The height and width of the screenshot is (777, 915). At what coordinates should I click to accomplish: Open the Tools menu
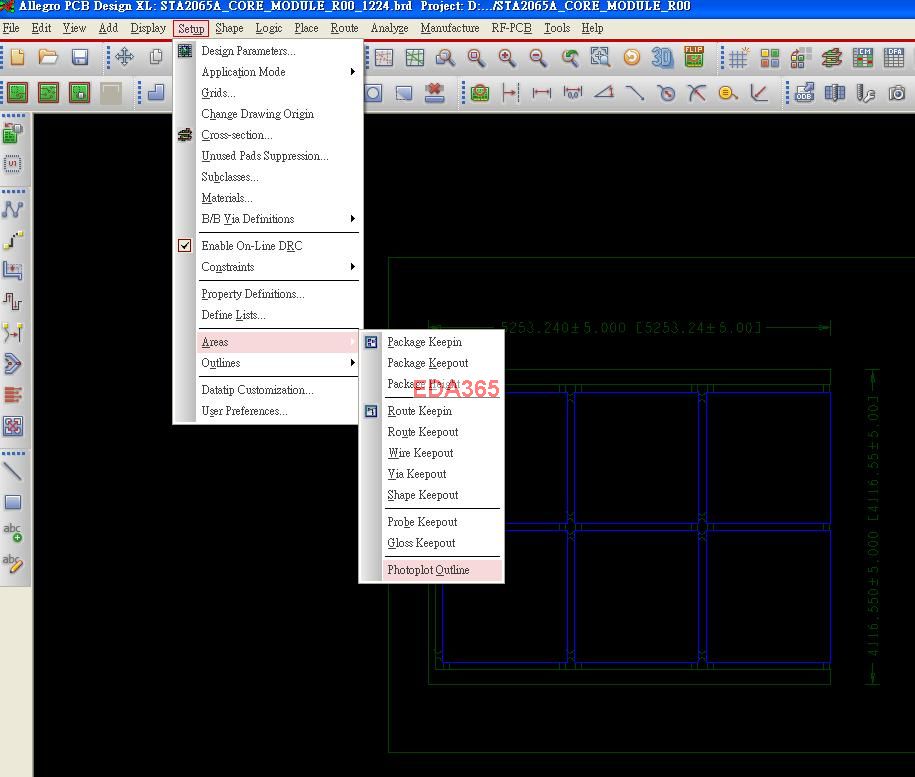point(557,28)
